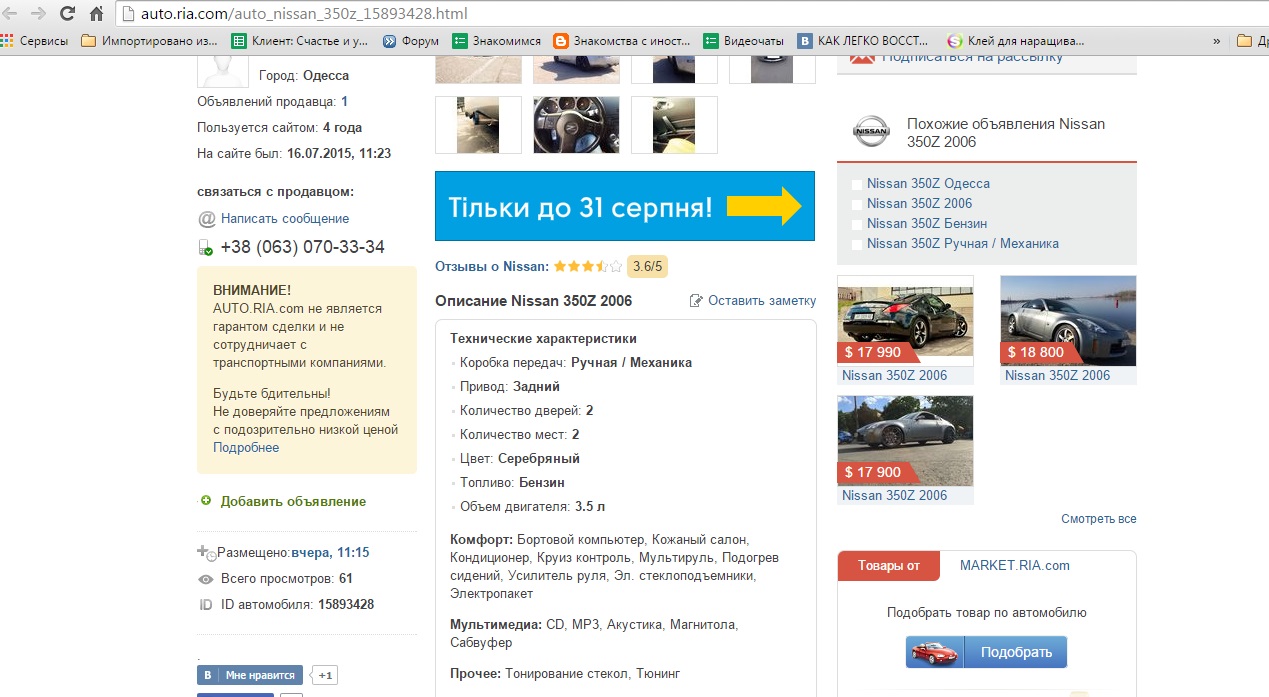Open the $ 17 900 Nissan 350Z photo

[x=905, y=440]
